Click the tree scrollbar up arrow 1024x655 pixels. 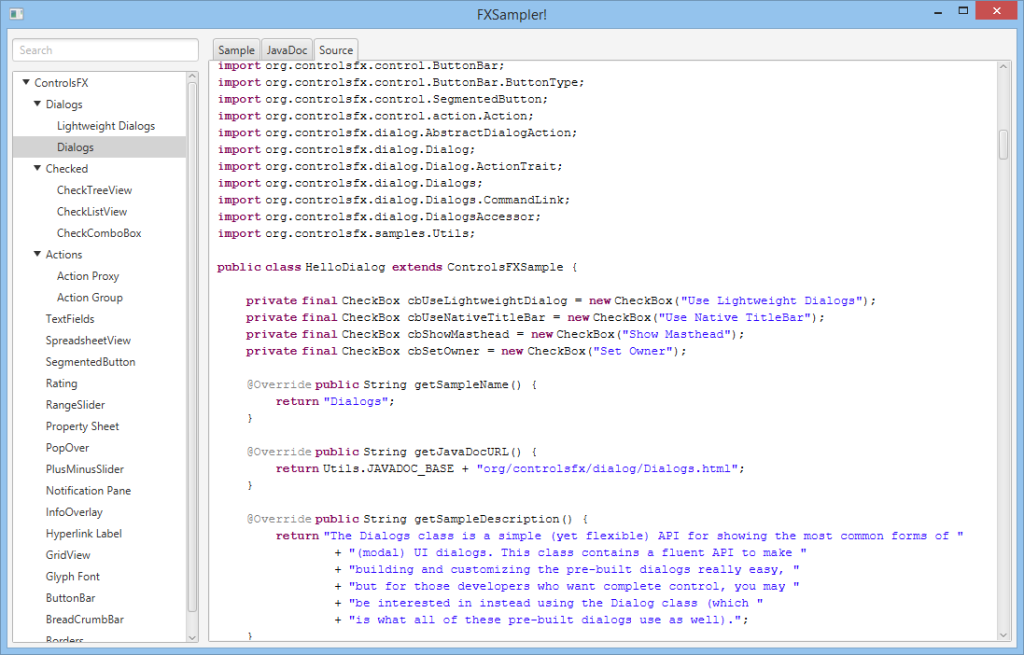click(x=192, y=76)
